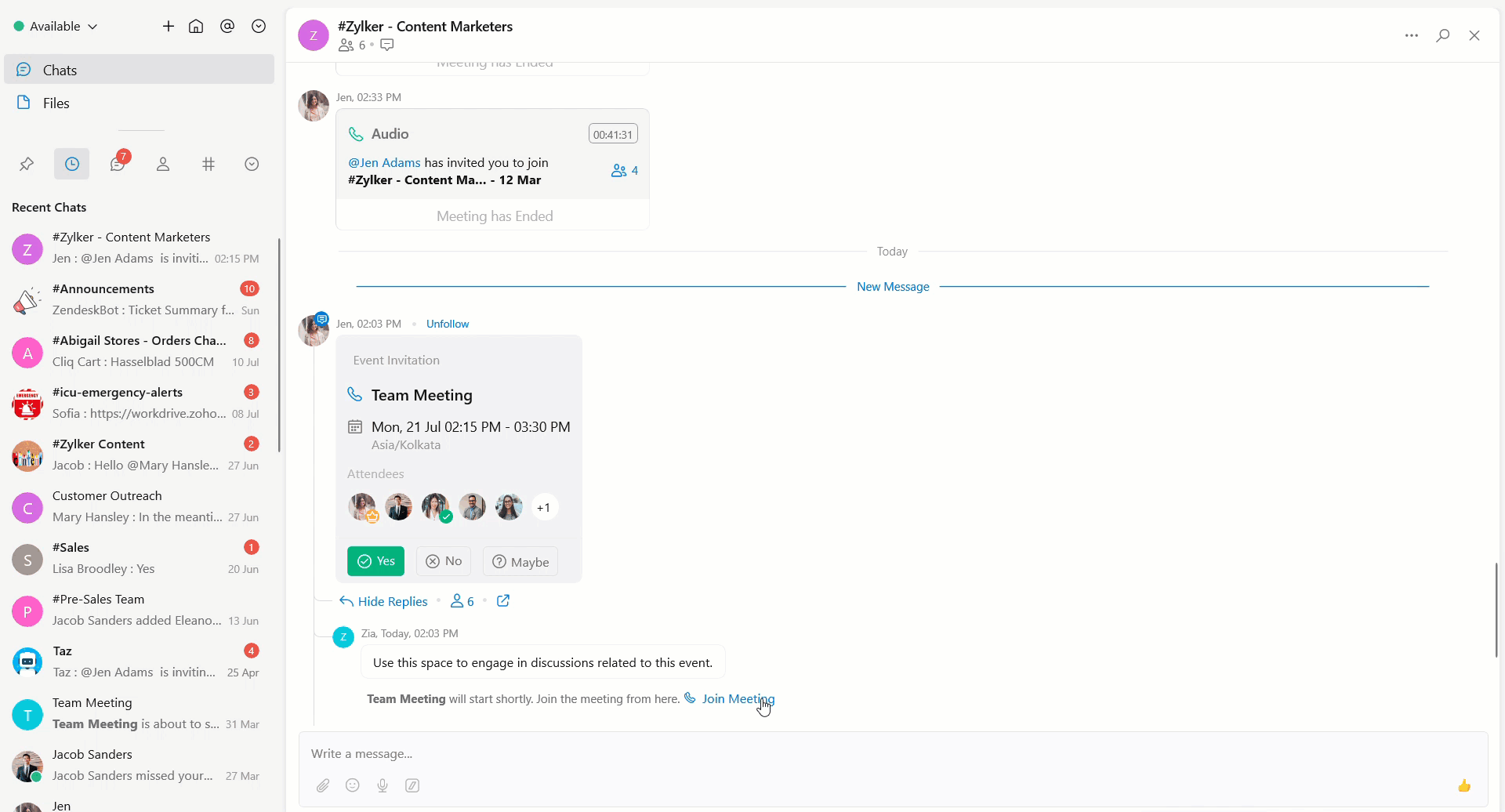
Task: Join Meeting from the Zia message
Action: (730, 698)
